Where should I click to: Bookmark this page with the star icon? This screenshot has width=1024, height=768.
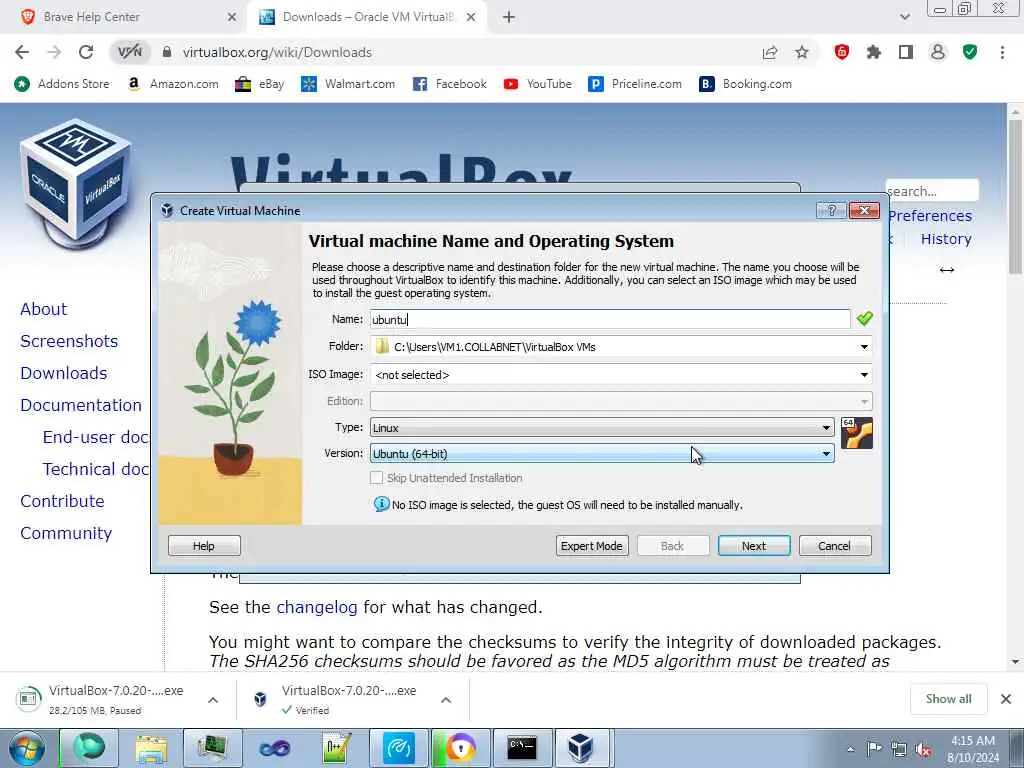pyautogui.click(x=802, y=52)
